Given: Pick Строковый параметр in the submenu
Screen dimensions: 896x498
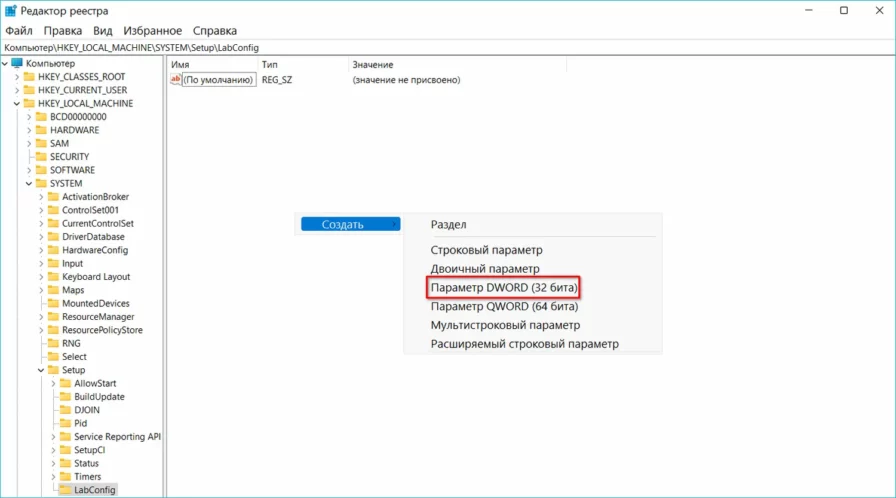Looking at the screenshot, I should point(485,250).
